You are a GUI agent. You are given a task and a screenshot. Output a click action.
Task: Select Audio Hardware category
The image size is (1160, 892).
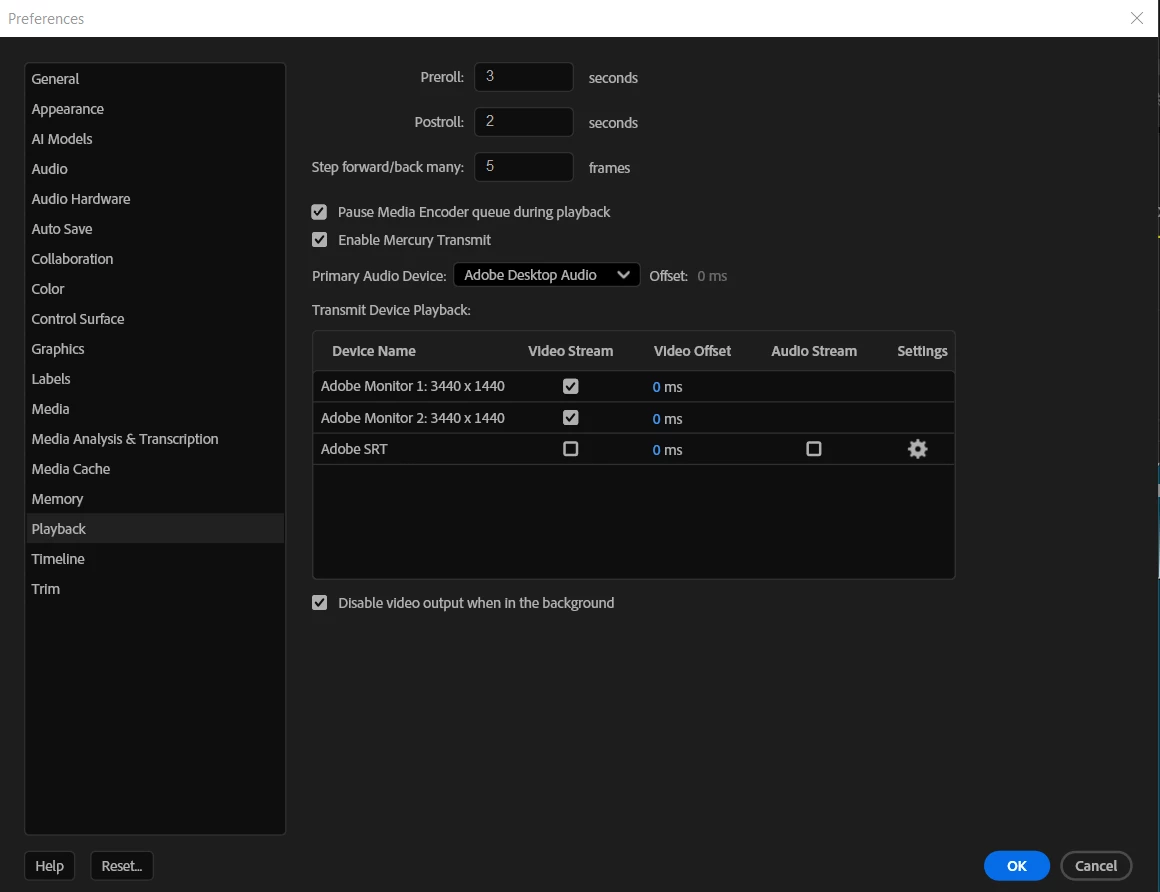click(x=155, y=199)
